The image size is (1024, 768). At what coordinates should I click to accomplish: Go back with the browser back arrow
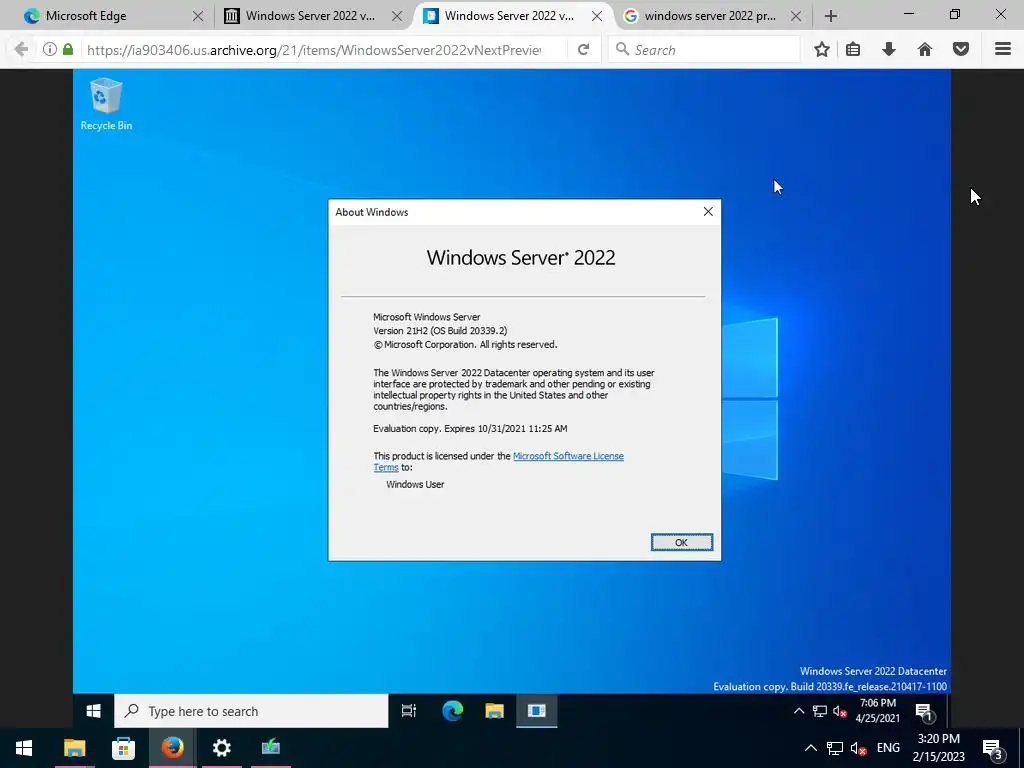click(22, 50)
